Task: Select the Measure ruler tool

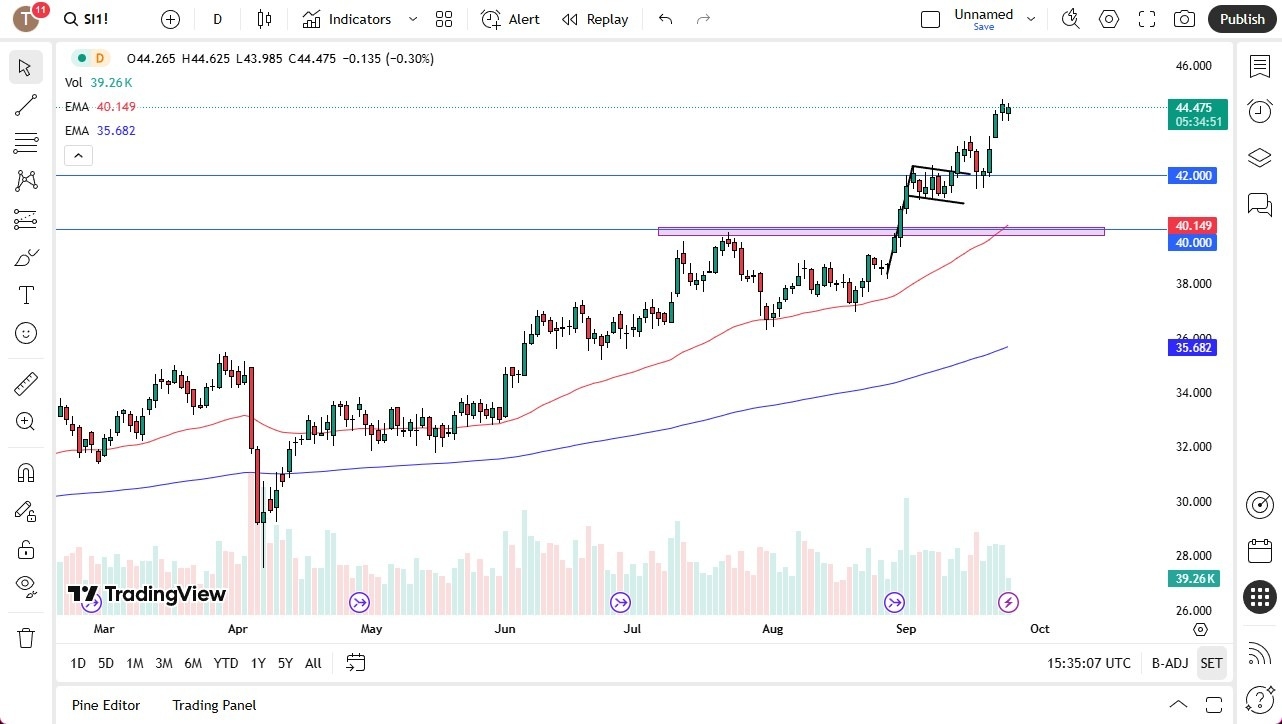Action: click(x=25, y=383)
